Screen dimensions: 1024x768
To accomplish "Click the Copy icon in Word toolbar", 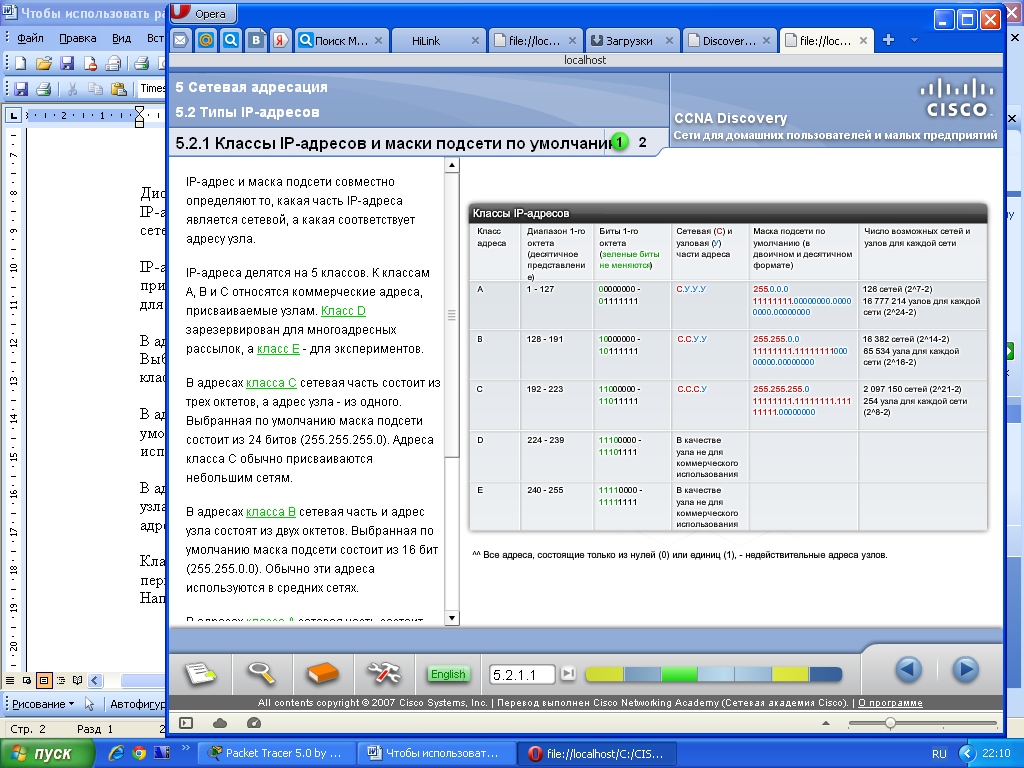I will coord(95,88).
